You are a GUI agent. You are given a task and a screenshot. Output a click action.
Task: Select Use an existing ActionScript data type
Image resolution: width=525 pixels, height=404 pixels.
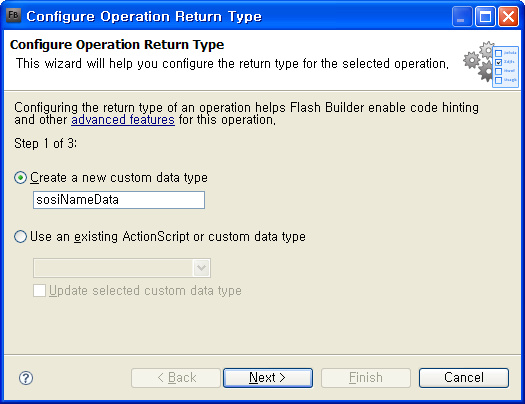[x=20, y=237]
